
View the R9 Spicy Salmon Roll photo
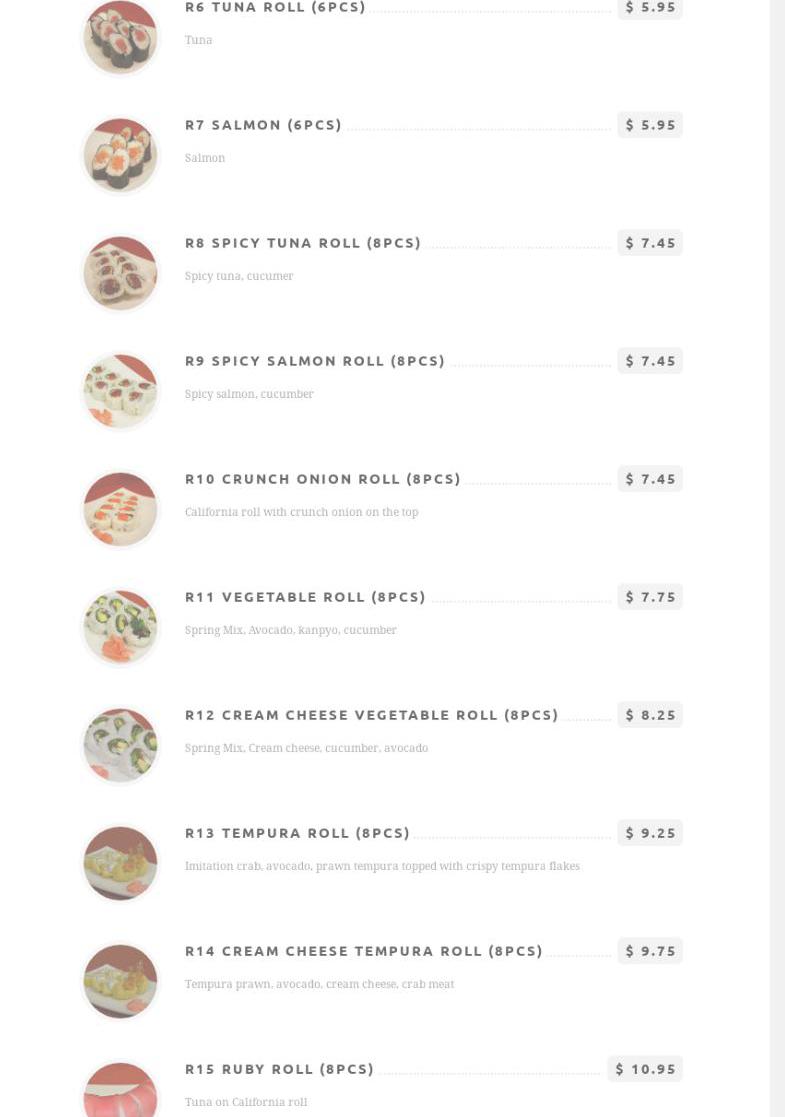click(120, 391)
